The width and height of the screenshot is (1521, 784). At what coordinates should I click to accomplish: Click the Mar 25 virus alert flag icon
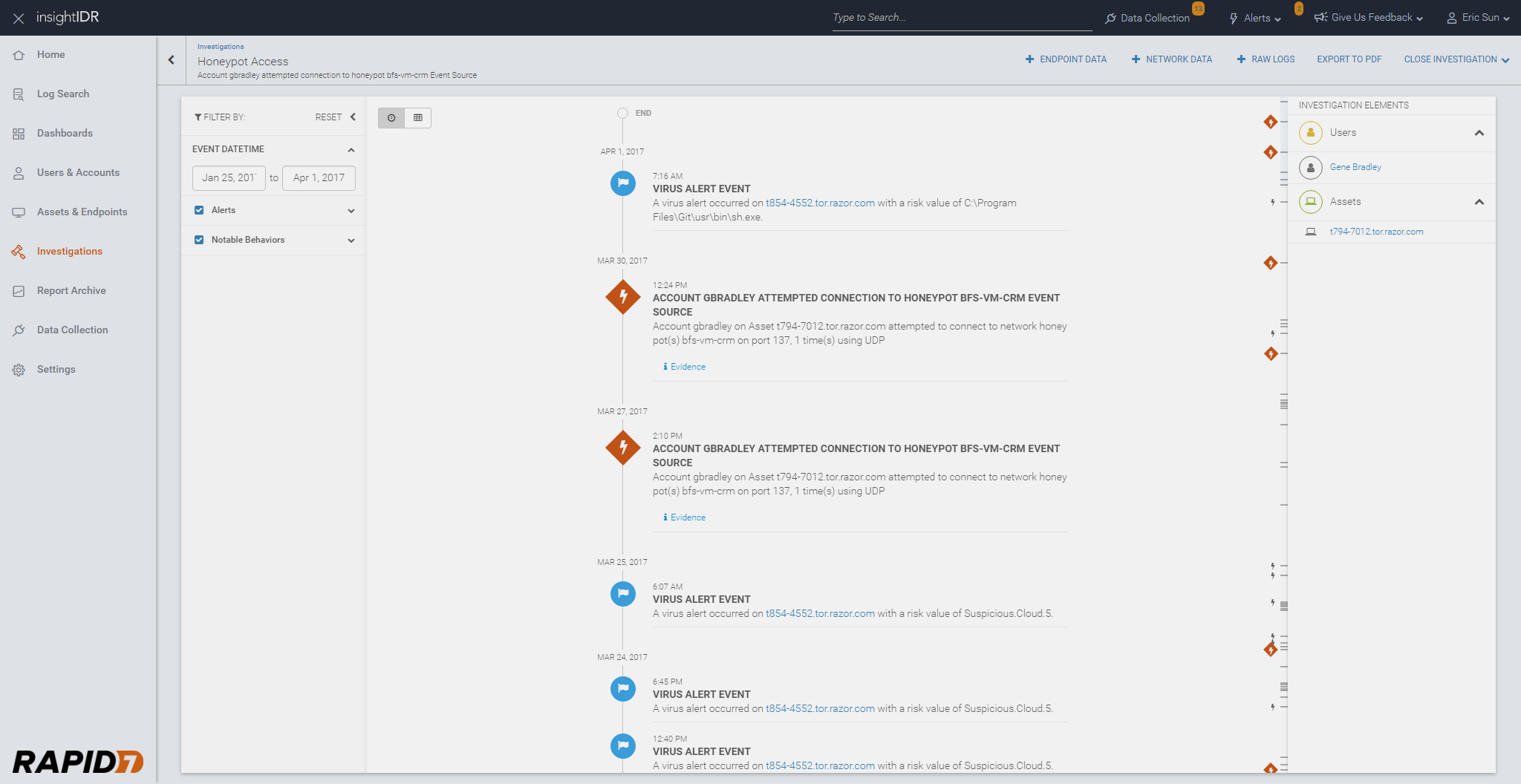click(x=623, y=593)
